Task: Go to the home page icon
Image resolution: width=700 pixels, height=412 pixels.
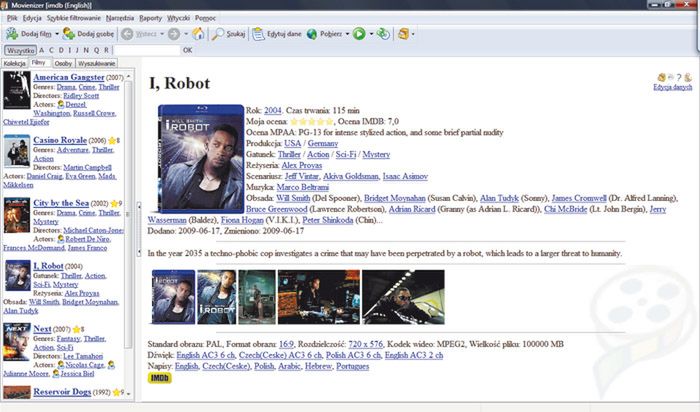Action: 198,33
